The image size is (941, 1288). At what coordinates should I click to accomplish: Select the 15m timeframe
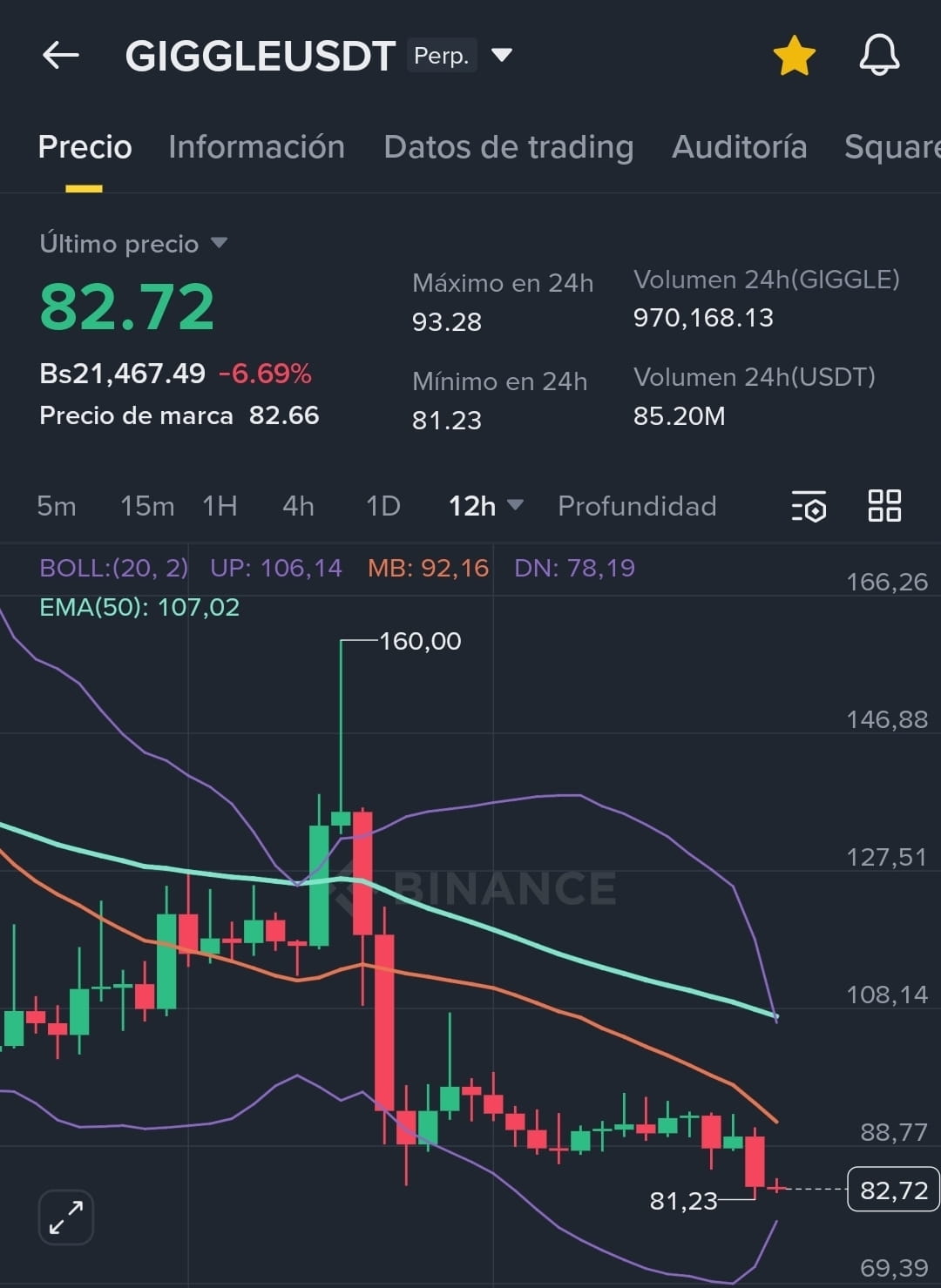click(146, 506)
